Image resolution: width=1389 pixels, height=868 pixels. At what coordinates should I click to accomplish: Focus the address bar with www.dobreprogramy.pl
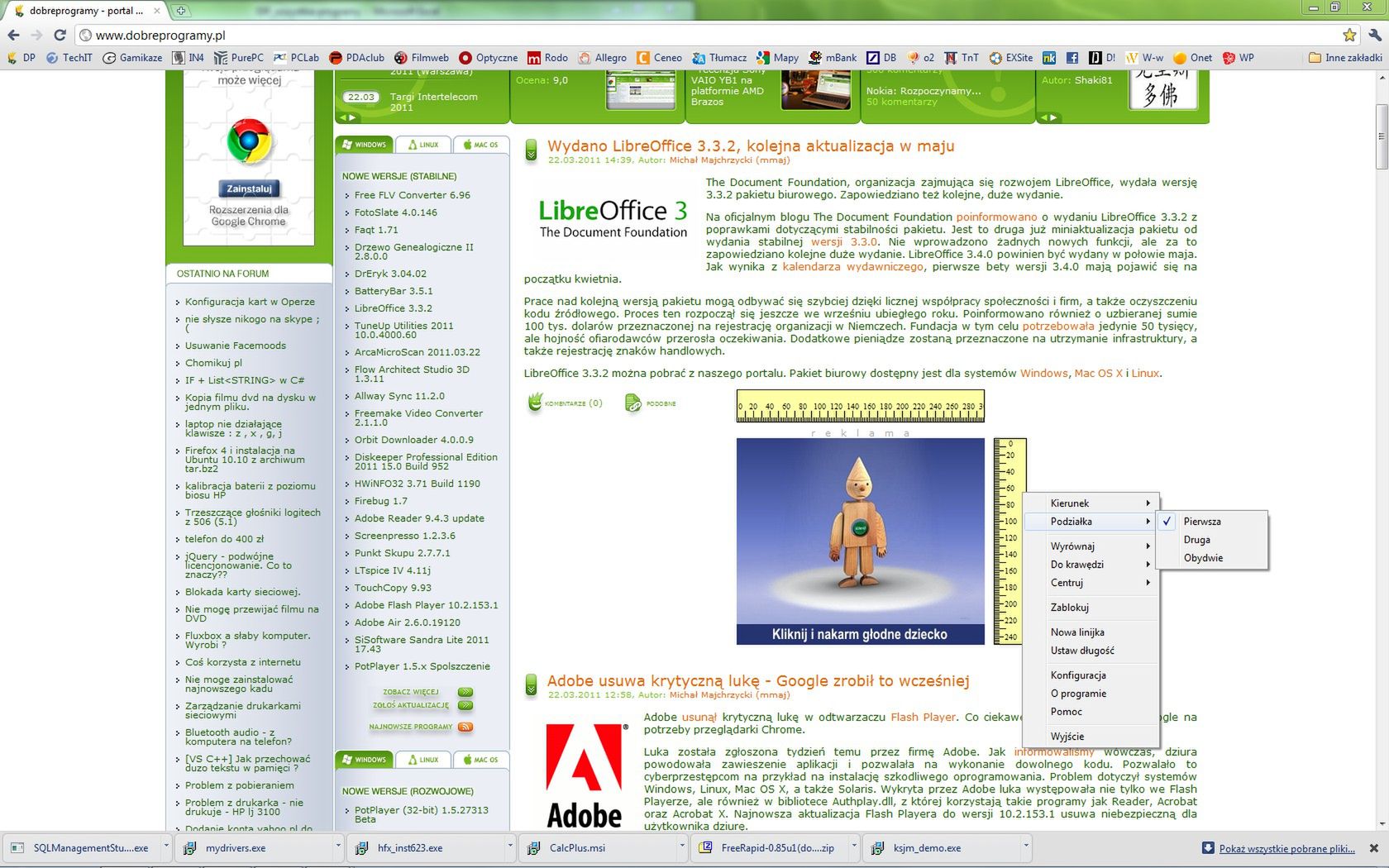click(x=711, y=35)
